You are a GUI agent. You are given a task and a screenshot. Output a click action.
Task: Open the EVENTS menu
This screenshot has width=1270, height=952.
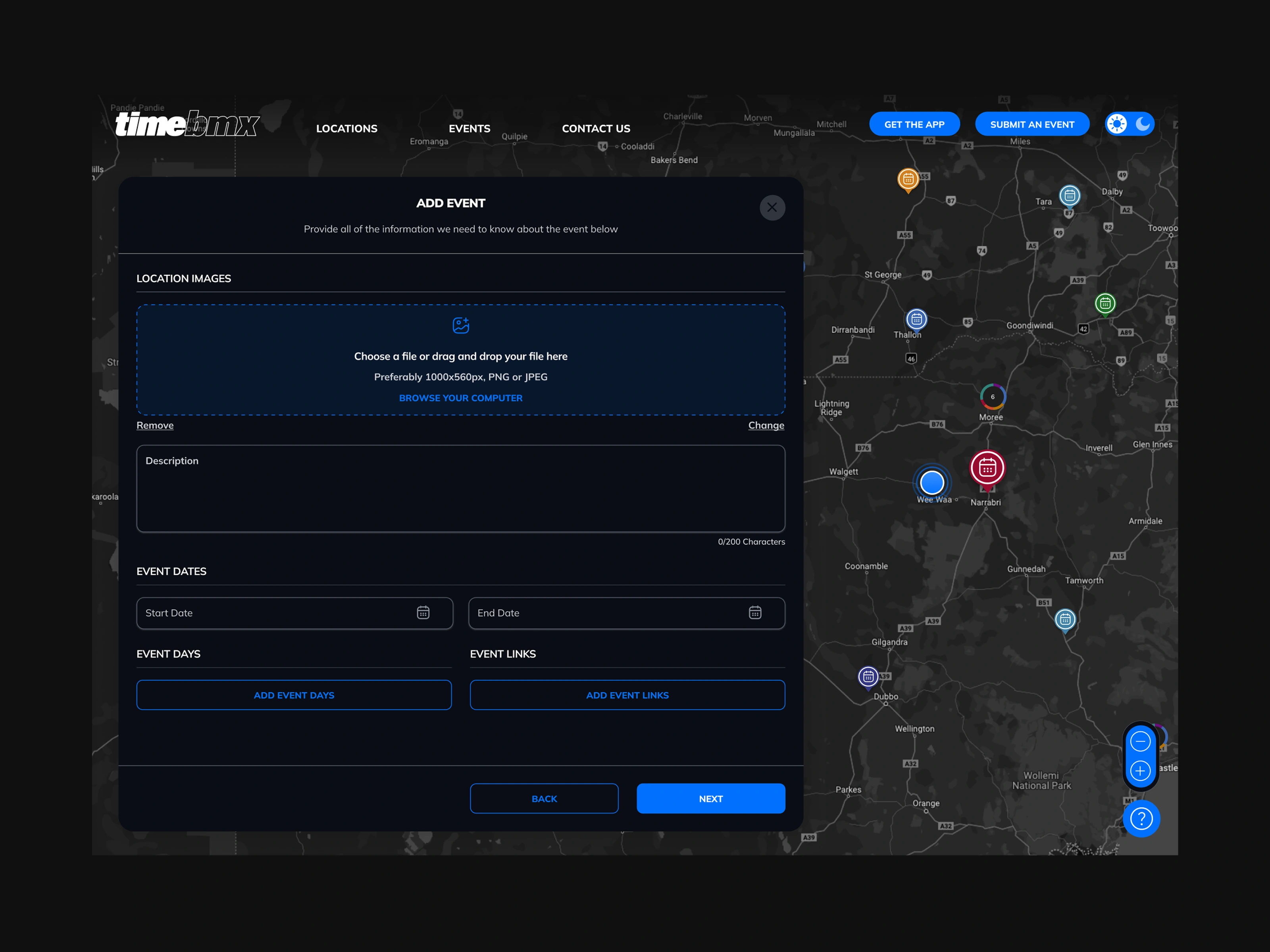click(469, 129)
